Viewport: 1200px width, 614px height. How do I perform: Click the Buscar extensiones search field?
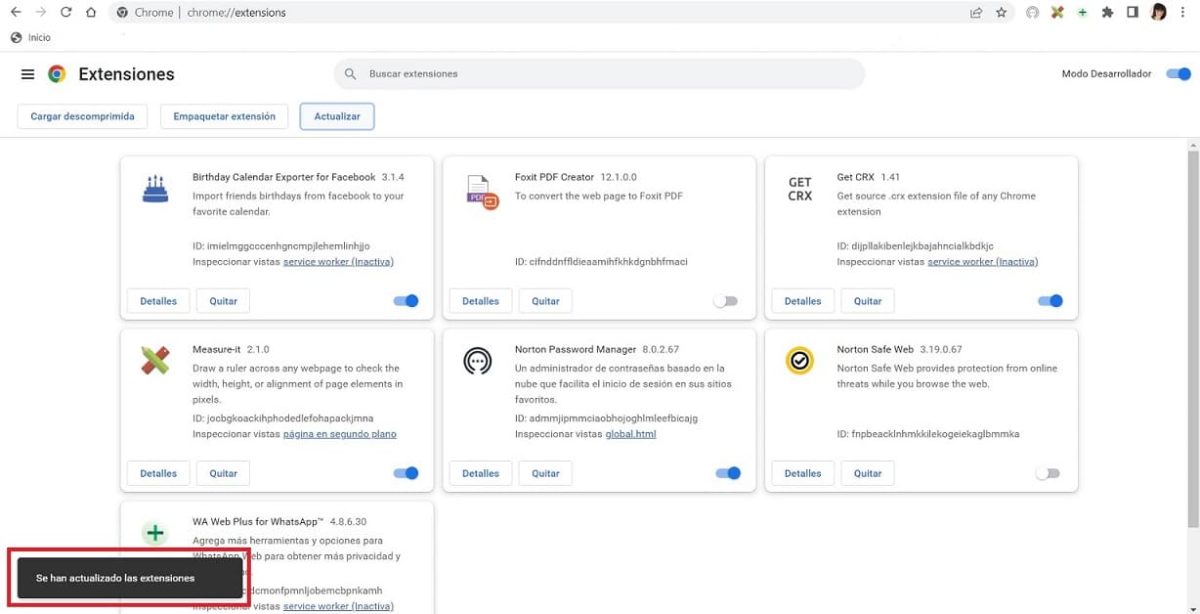tap(600, 74)
